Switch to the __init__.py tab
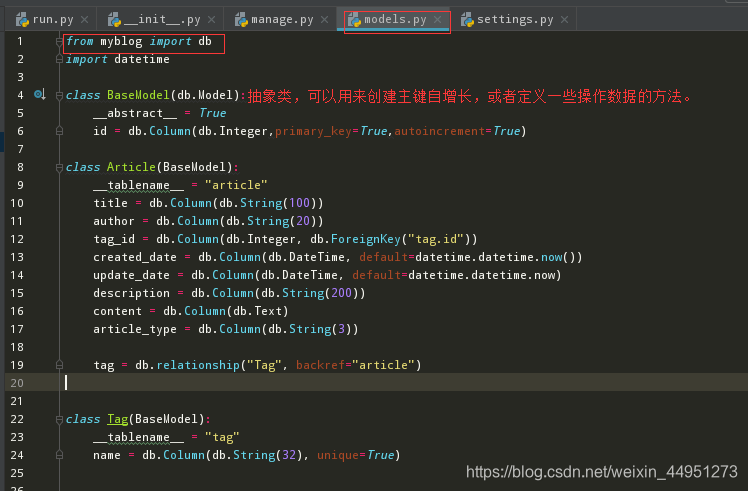 point(160,20)
